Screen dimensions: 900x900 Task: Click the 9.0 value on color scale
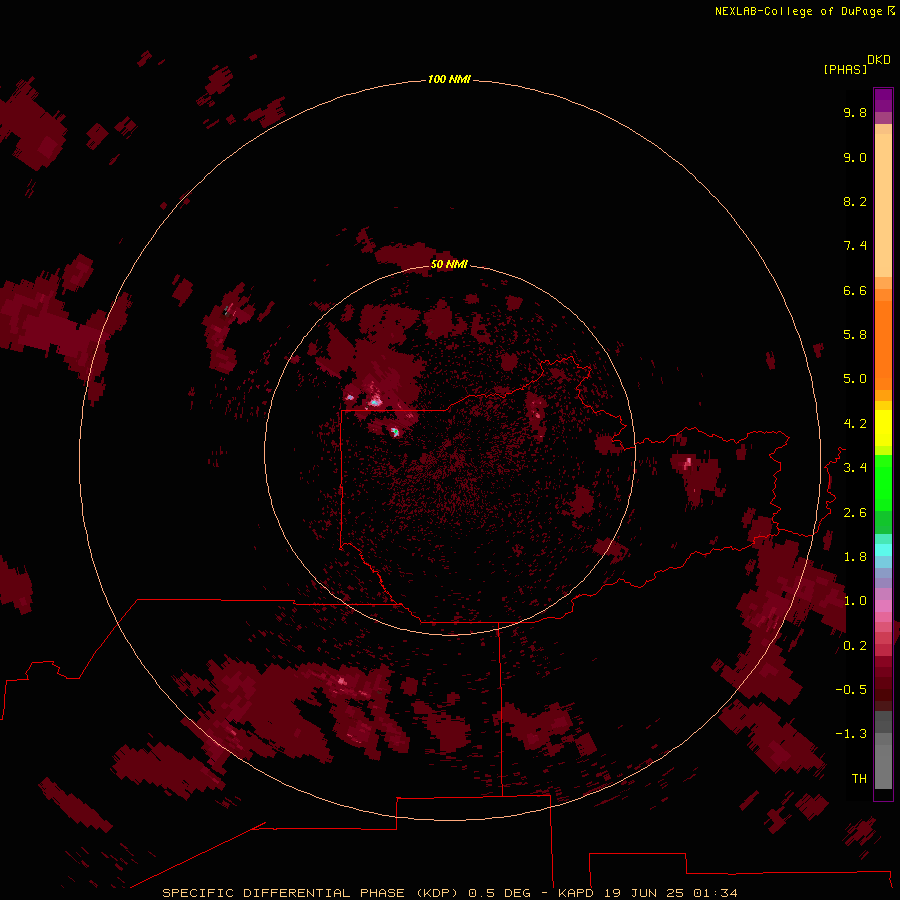pos(855,157)
